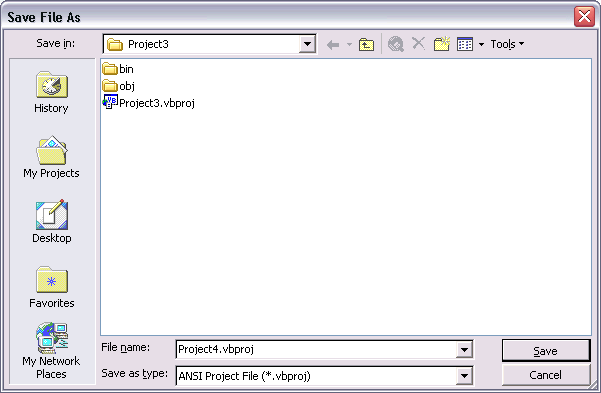Viewport: 601px width, 393px height.
Task: Open the Views dropdown arrow
Action: (481, 44)
